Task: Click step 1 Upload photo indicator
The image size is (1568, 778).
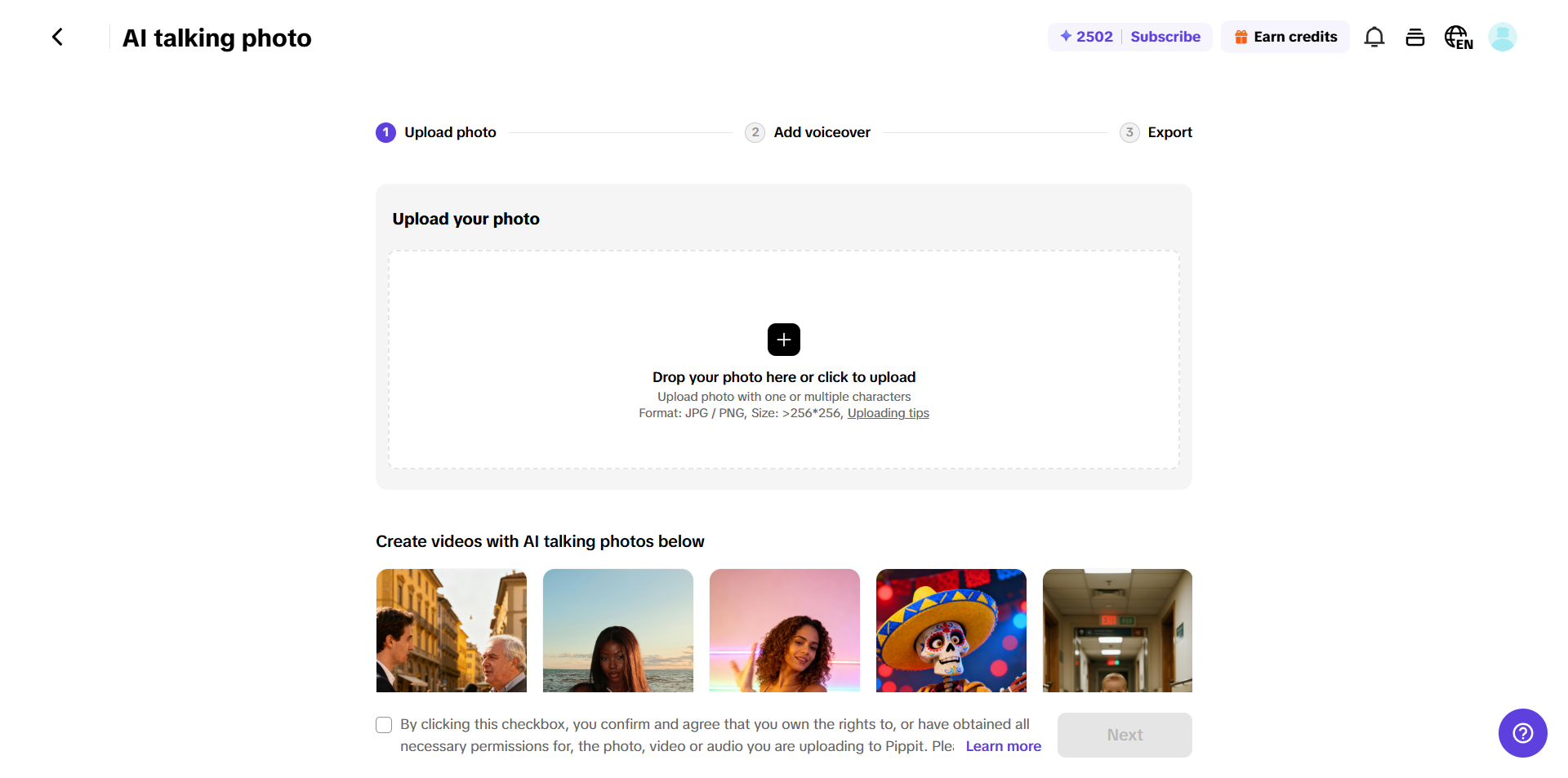Action: pyautogui.click(x=435, y=132)
